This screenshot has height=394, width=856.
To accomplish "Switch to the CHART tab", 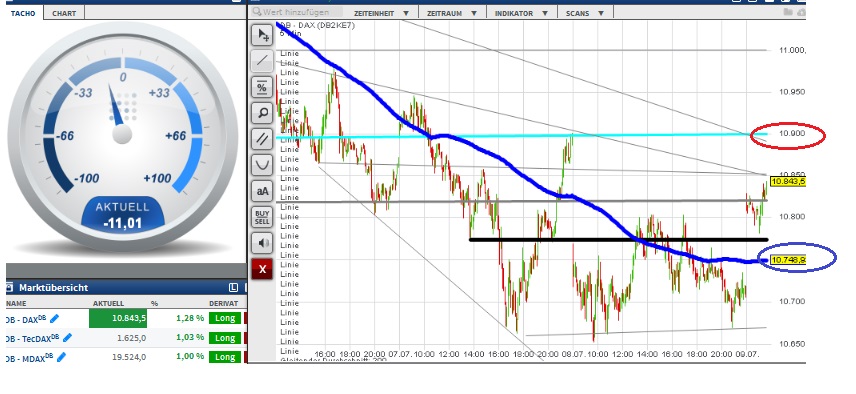I will [x=64, y=14].
